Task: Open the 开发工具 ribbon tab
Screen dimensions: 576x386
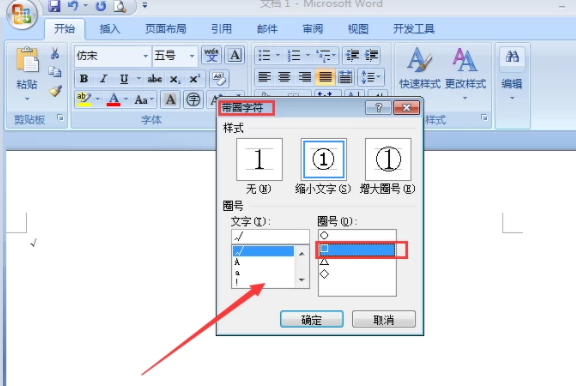Action: (x=414, y=29)
